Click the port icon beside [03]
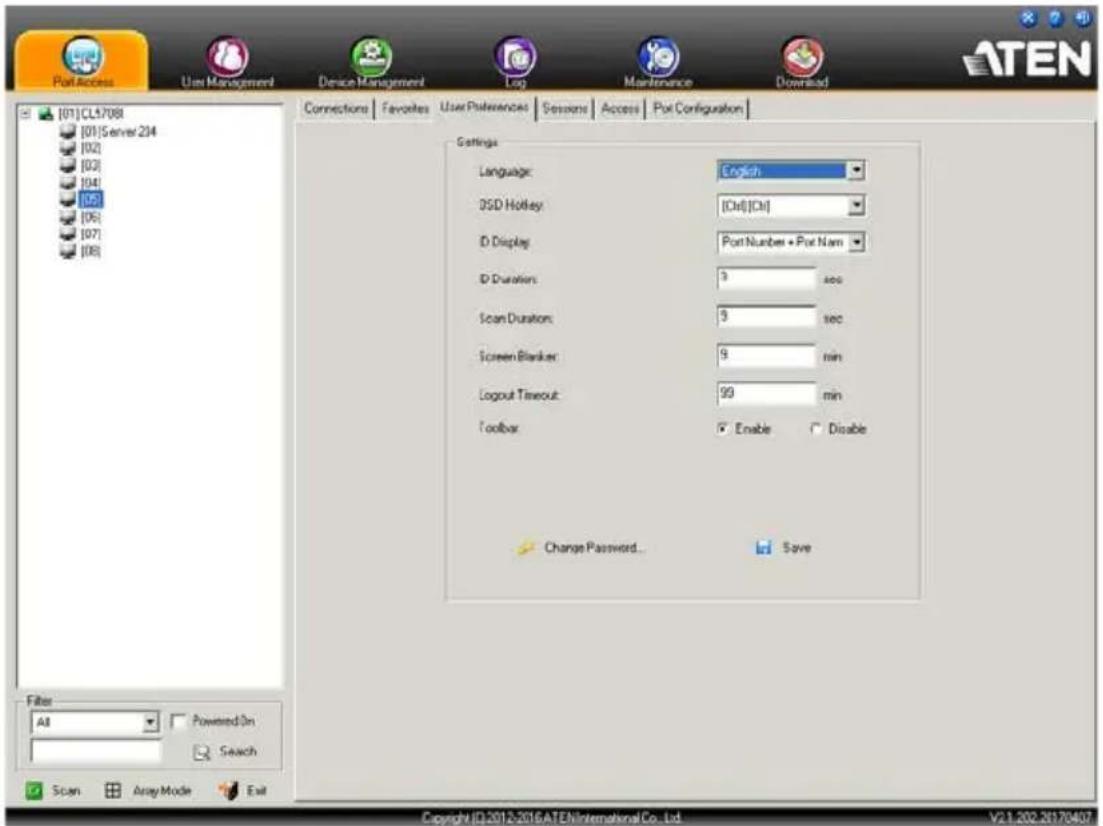 [x=68, y=165]
